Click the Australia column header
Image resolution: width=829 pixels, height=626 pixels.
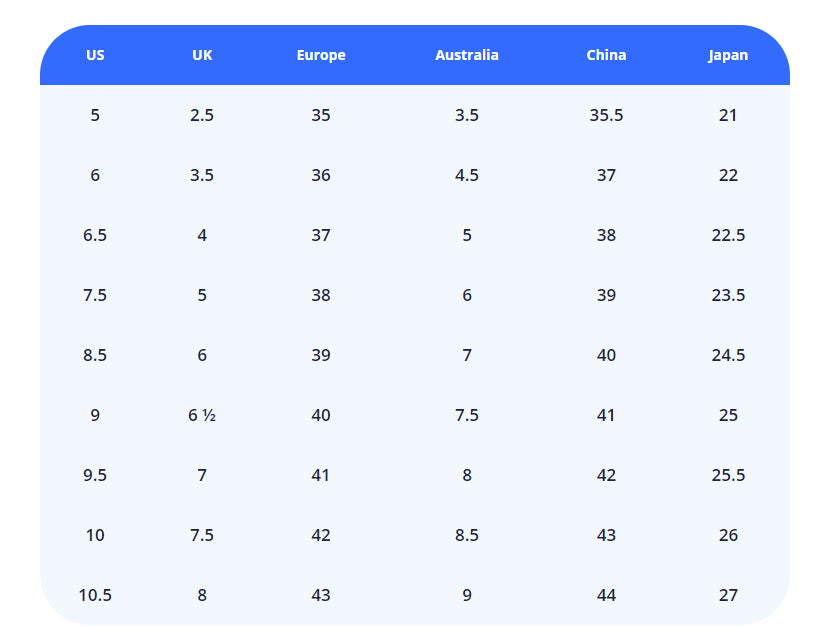(x=466, y=55)
